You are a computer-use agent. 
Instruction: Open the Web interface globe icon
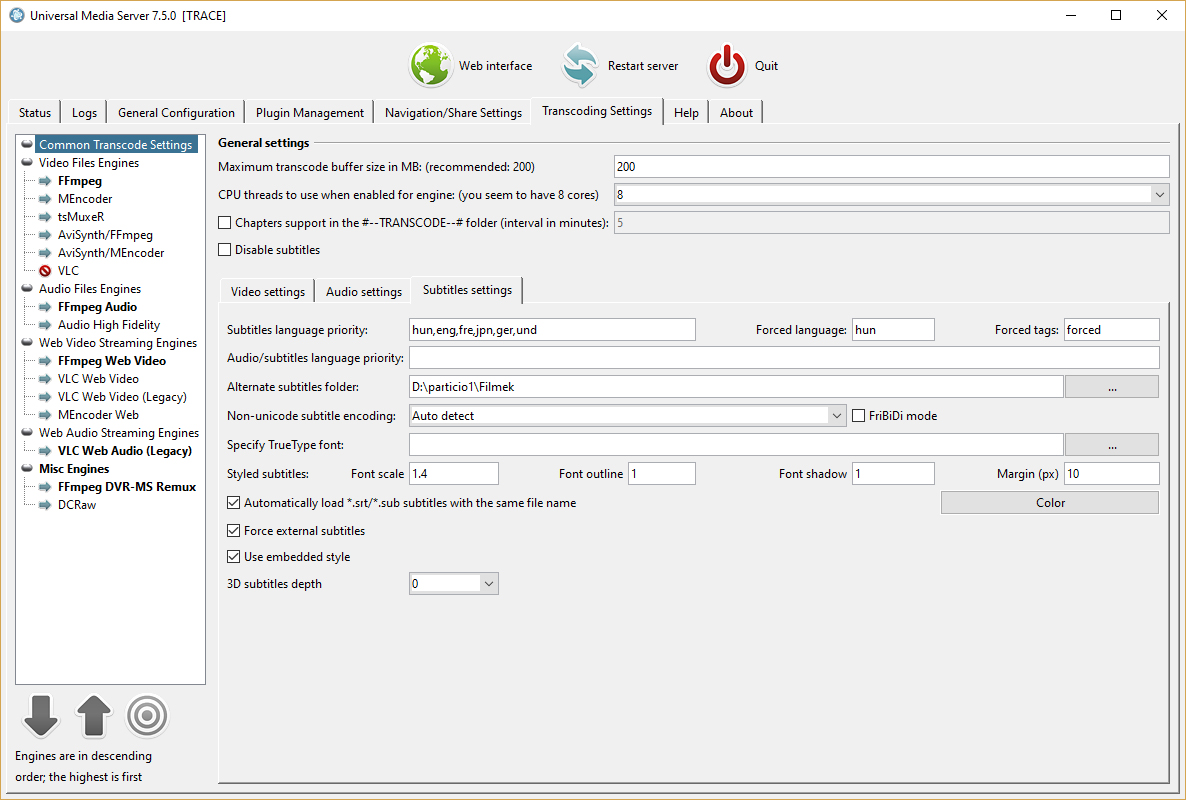(x=431, y=65)
